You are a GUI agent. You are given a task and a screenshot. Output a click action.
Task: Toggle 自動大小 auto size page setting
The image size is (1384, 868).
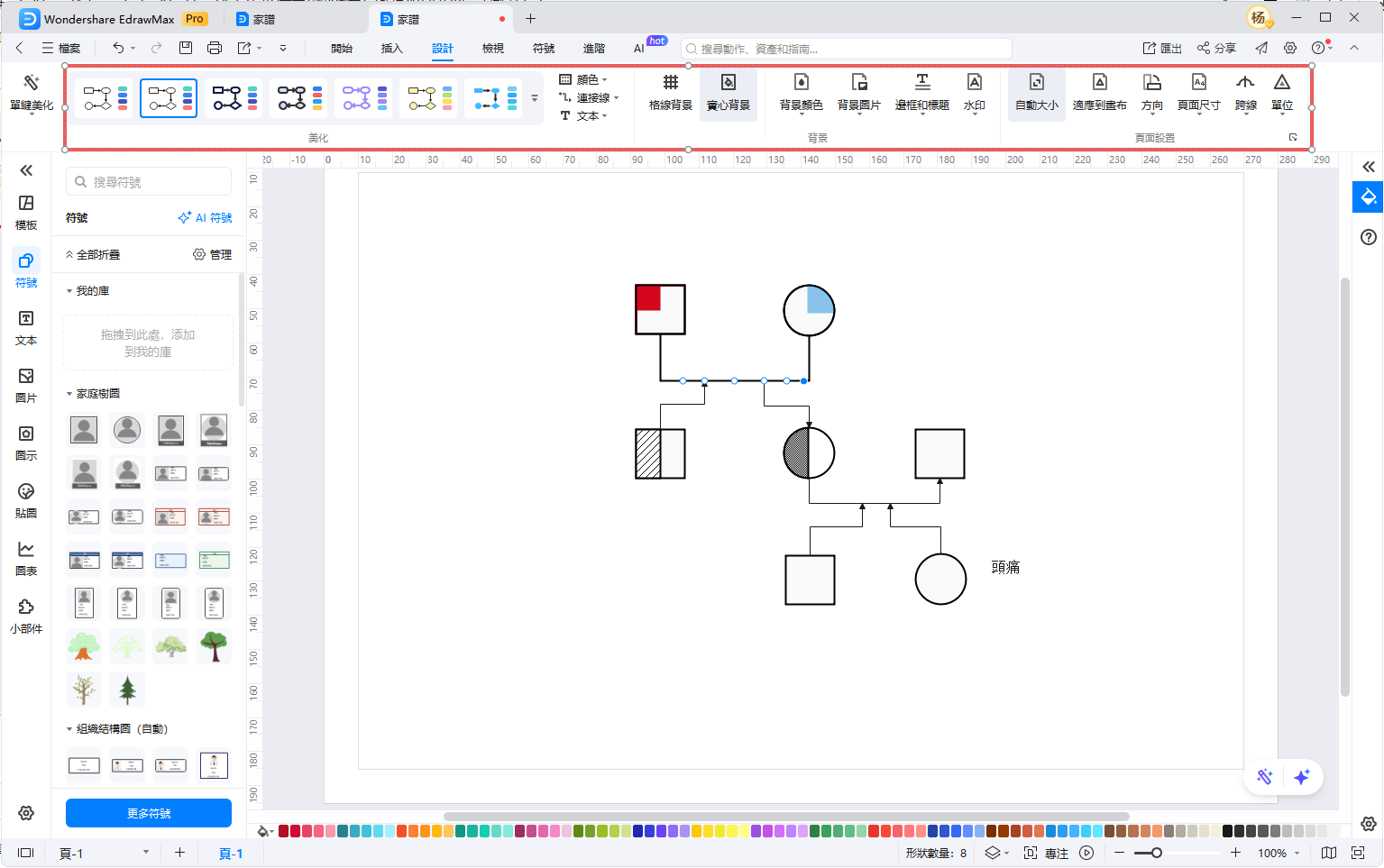[1036, 93]
